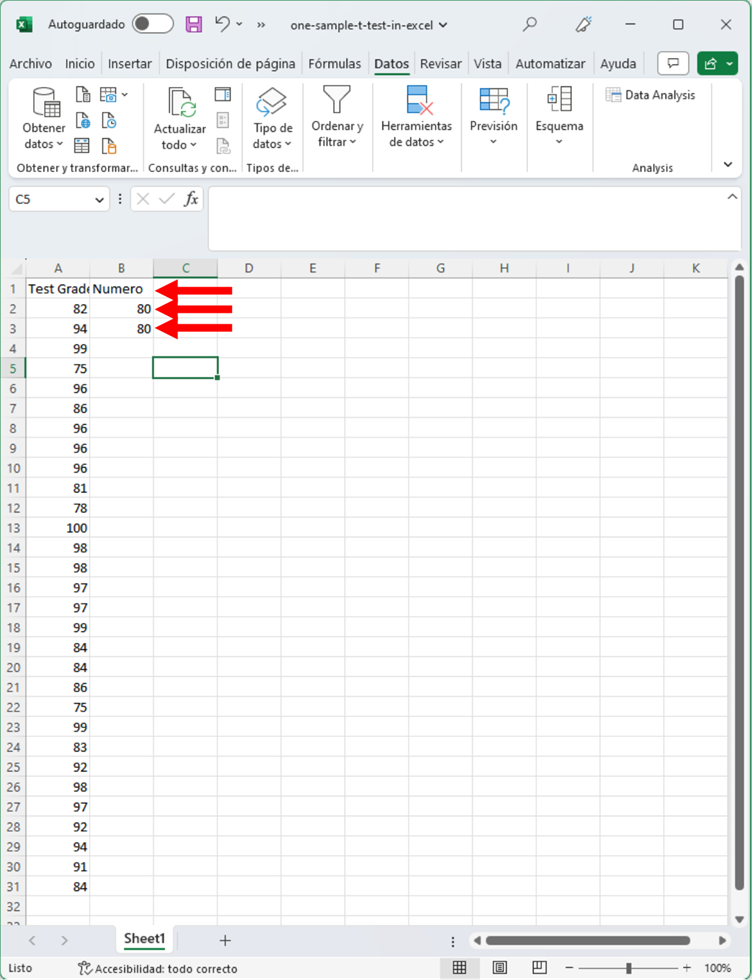The height and width of the screenshot is (980, 752).
Task: Toggle the Autoguardado switch
Action: (x=152, y=24)
